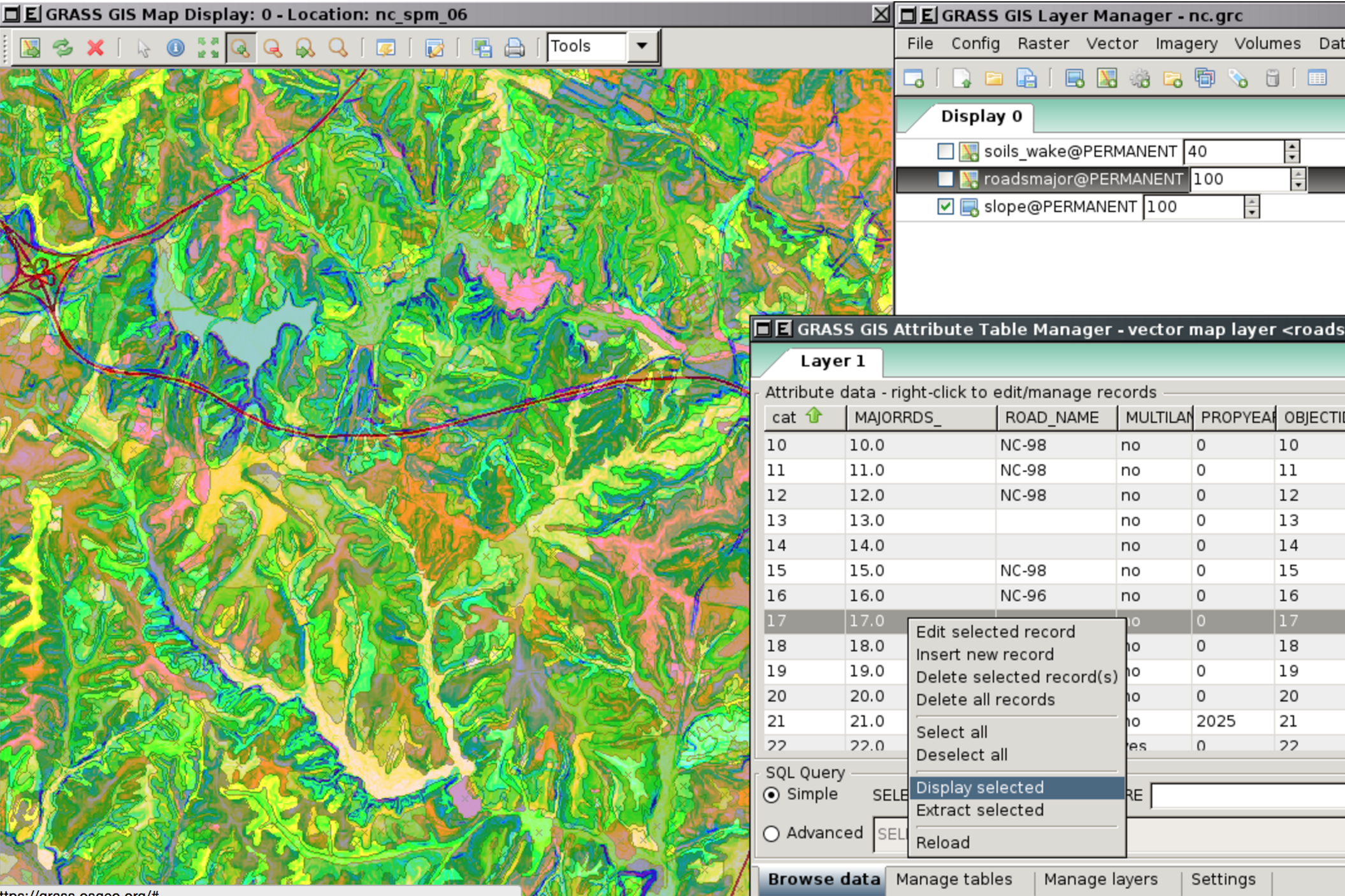Switch to the Settings tab
This screenshot has width=1345, height=896.
(x=1223, y=879)
